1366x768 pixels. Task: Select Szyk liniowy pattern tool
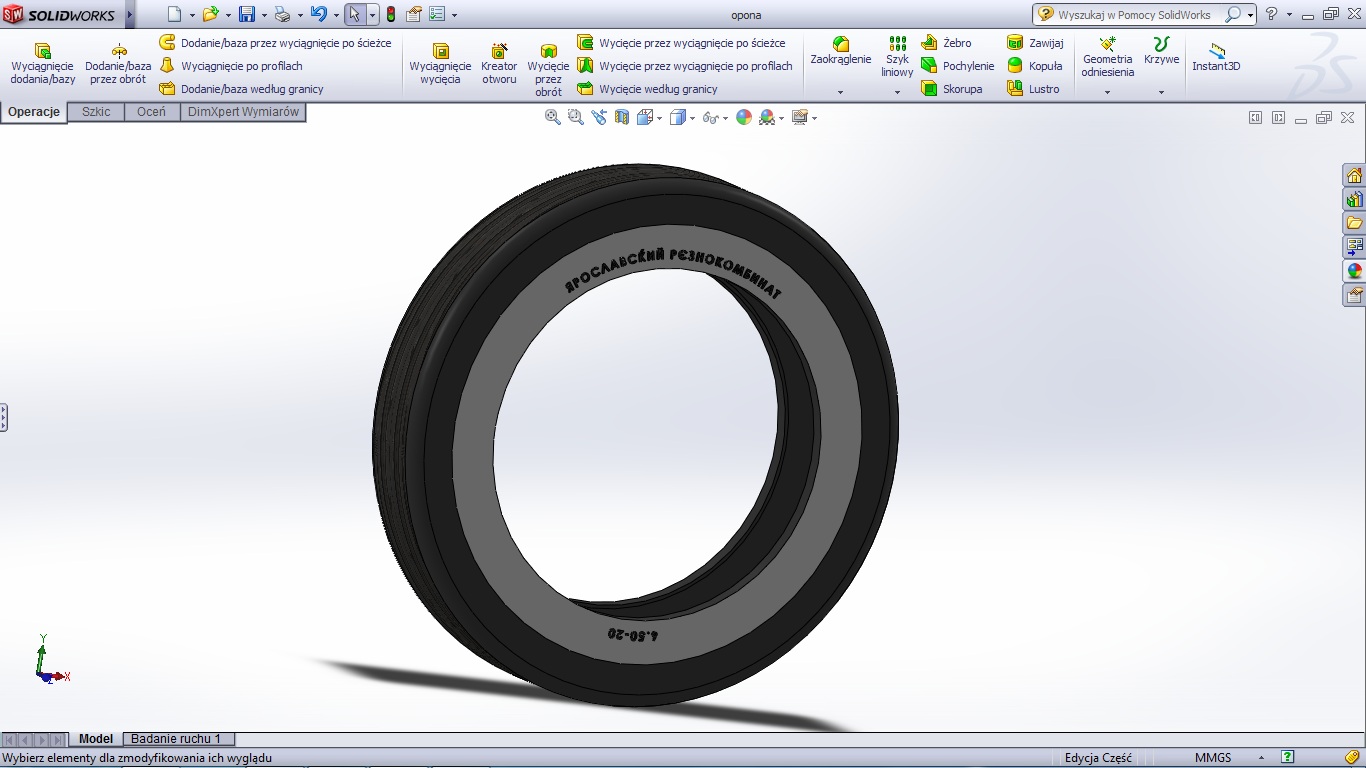tap(897, 56)
